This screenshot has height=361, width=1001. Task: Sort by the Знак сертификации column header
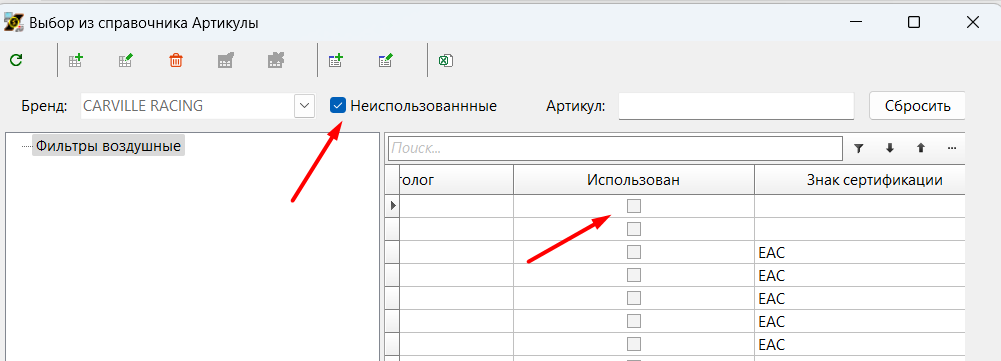859,180
